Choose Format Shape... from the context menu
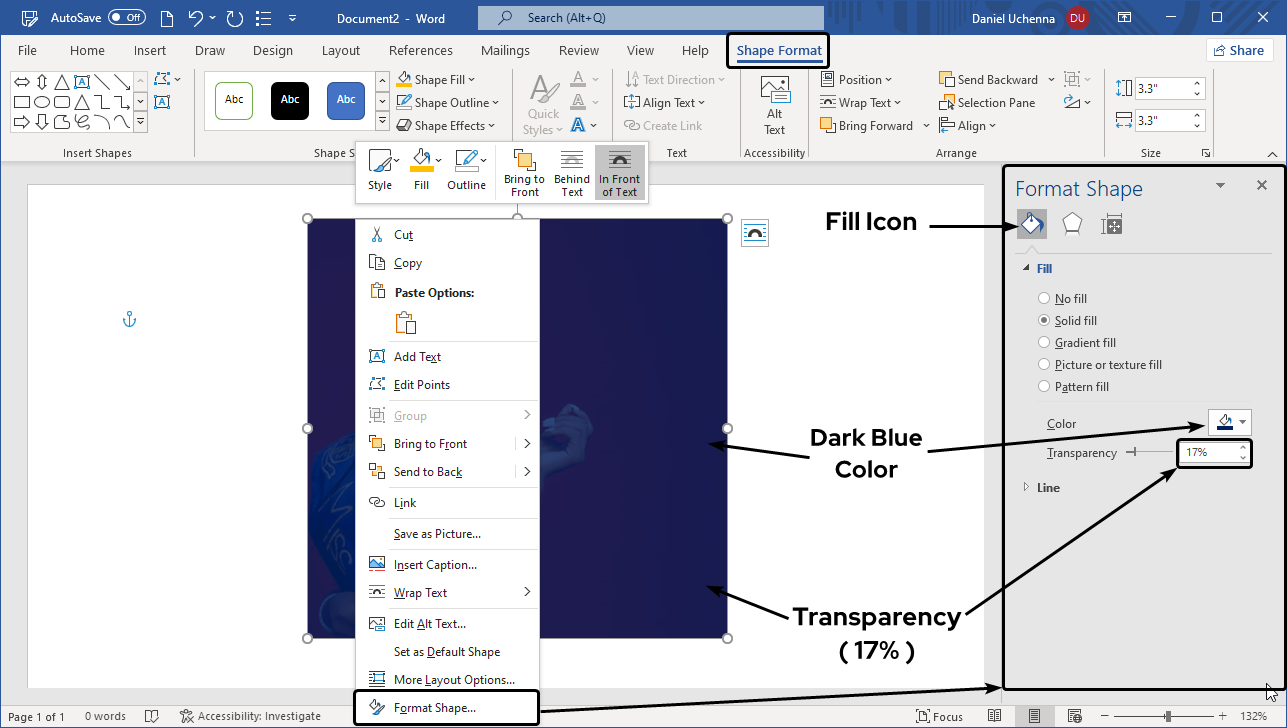This screenshot has height=728, width=1287. pos(435,708)
